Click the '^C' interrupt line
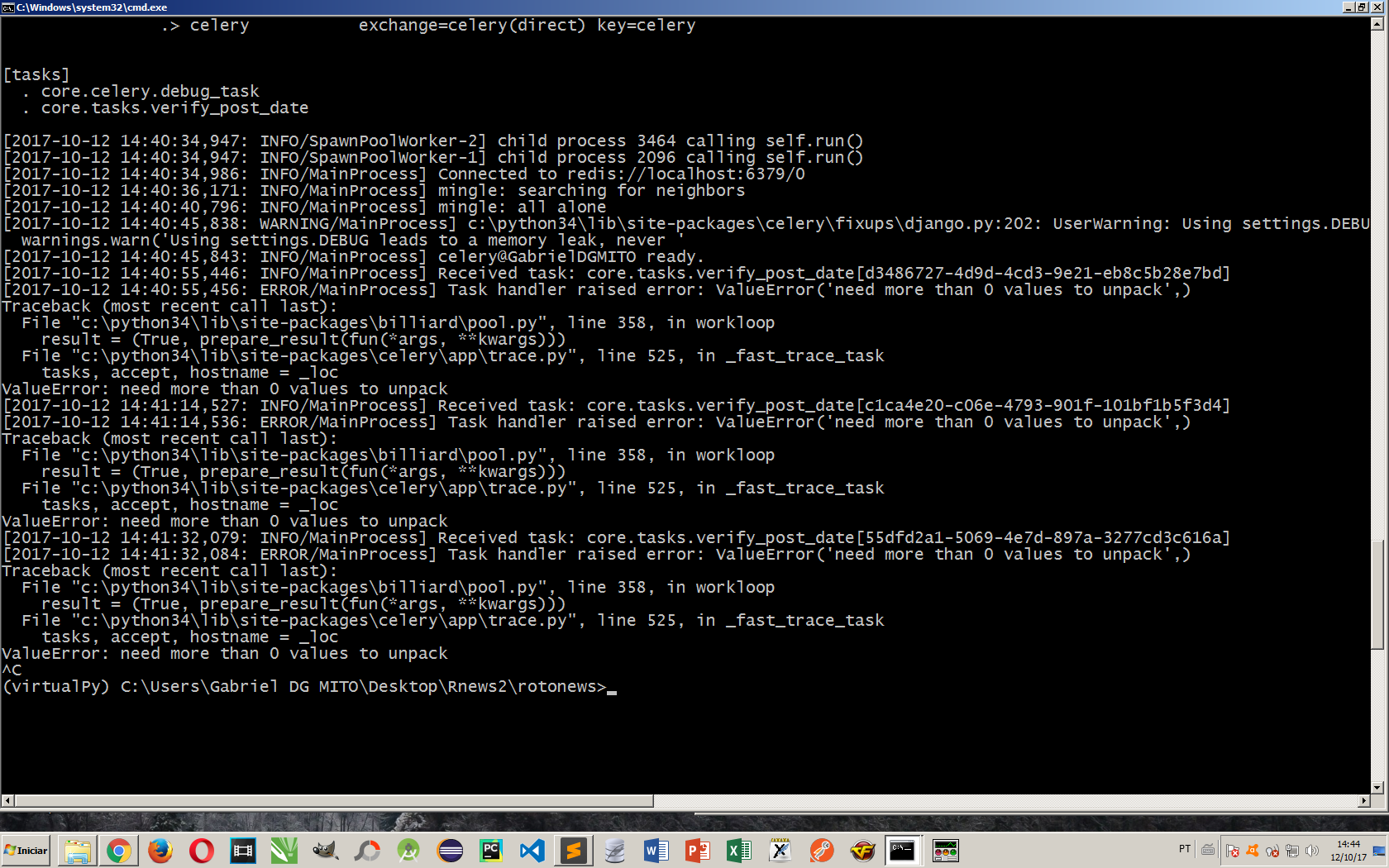 [12, 670]
